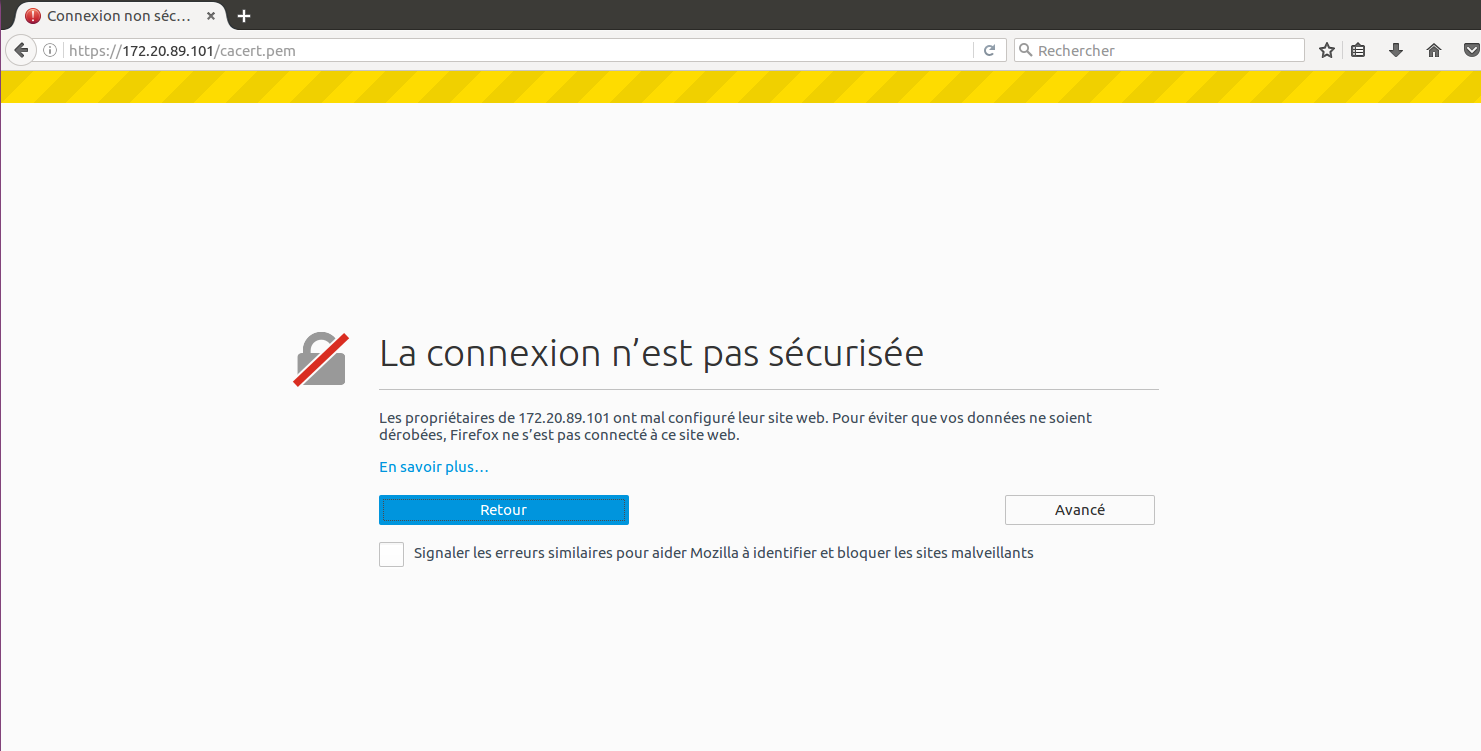1481x751 pixels.
Task: Reload the page with the refresh icon
Action: tap(989, 51)
